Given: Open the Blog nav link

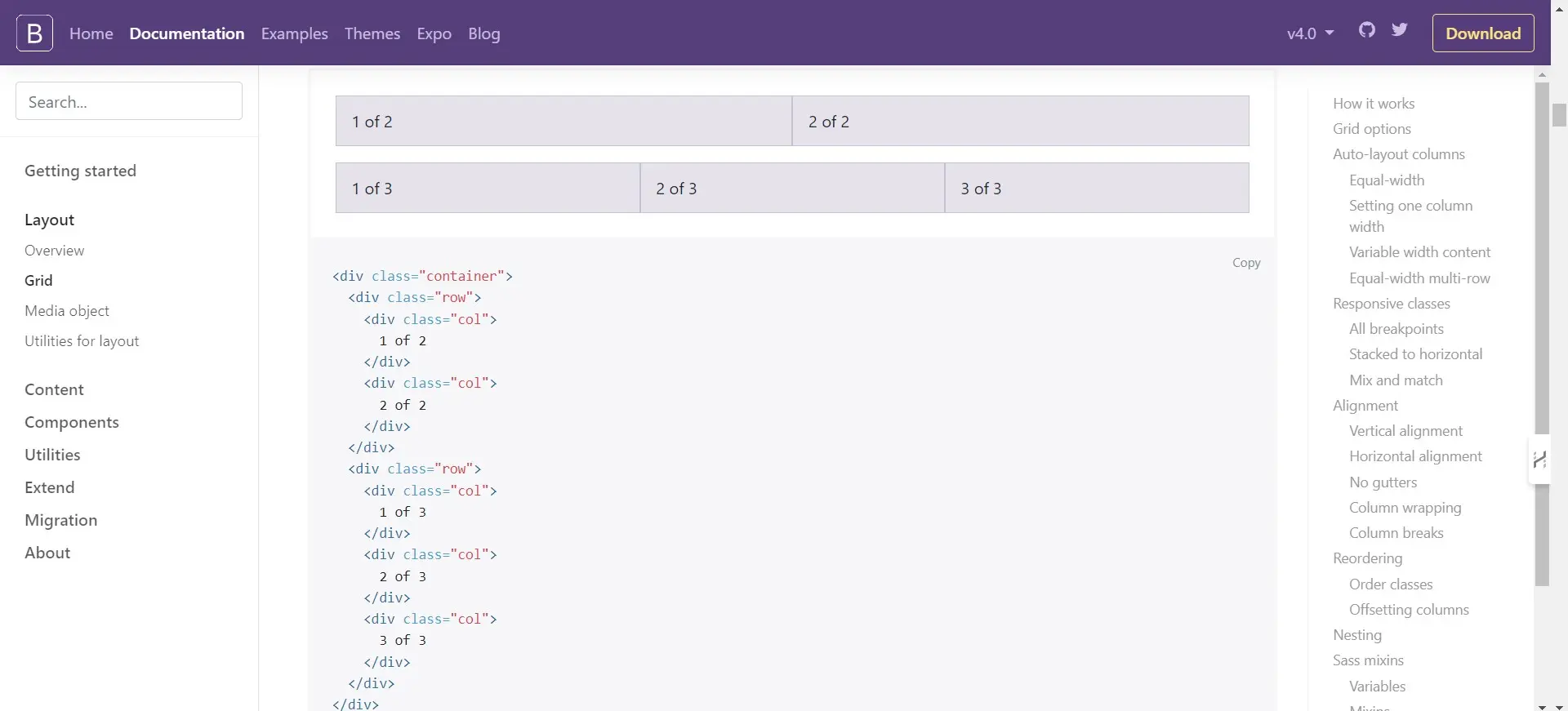Looking at the screenshot, I should click(x=483, y=33).
